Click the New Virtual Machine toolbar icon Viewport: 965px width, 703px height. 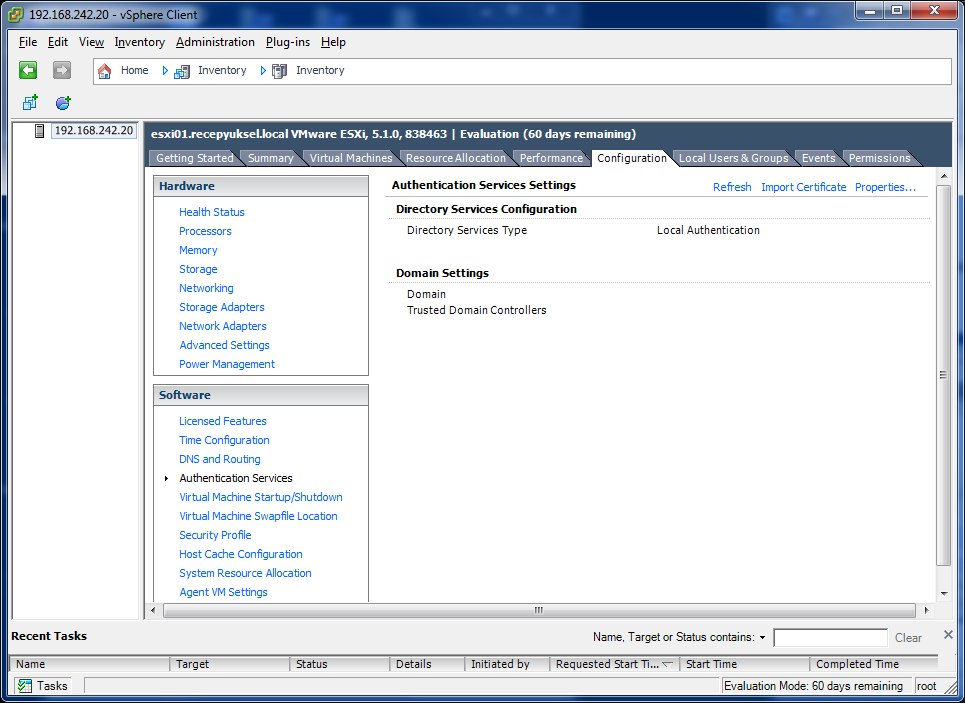30,102
